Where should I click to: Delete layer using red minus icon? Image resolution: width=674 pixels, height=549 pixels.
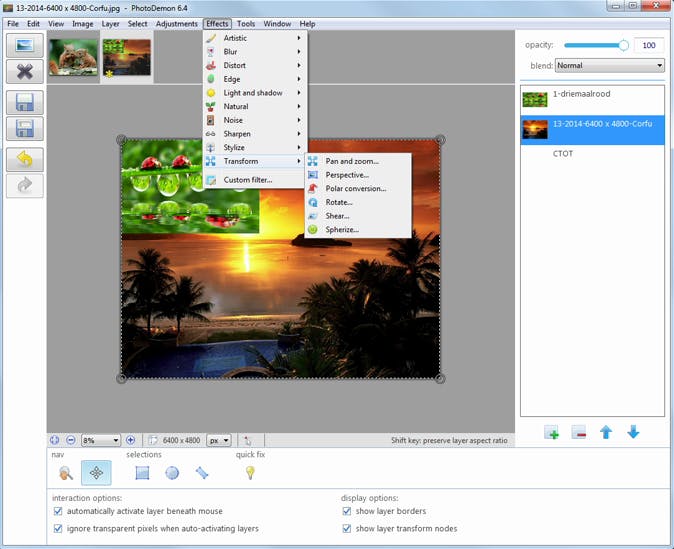579,432
